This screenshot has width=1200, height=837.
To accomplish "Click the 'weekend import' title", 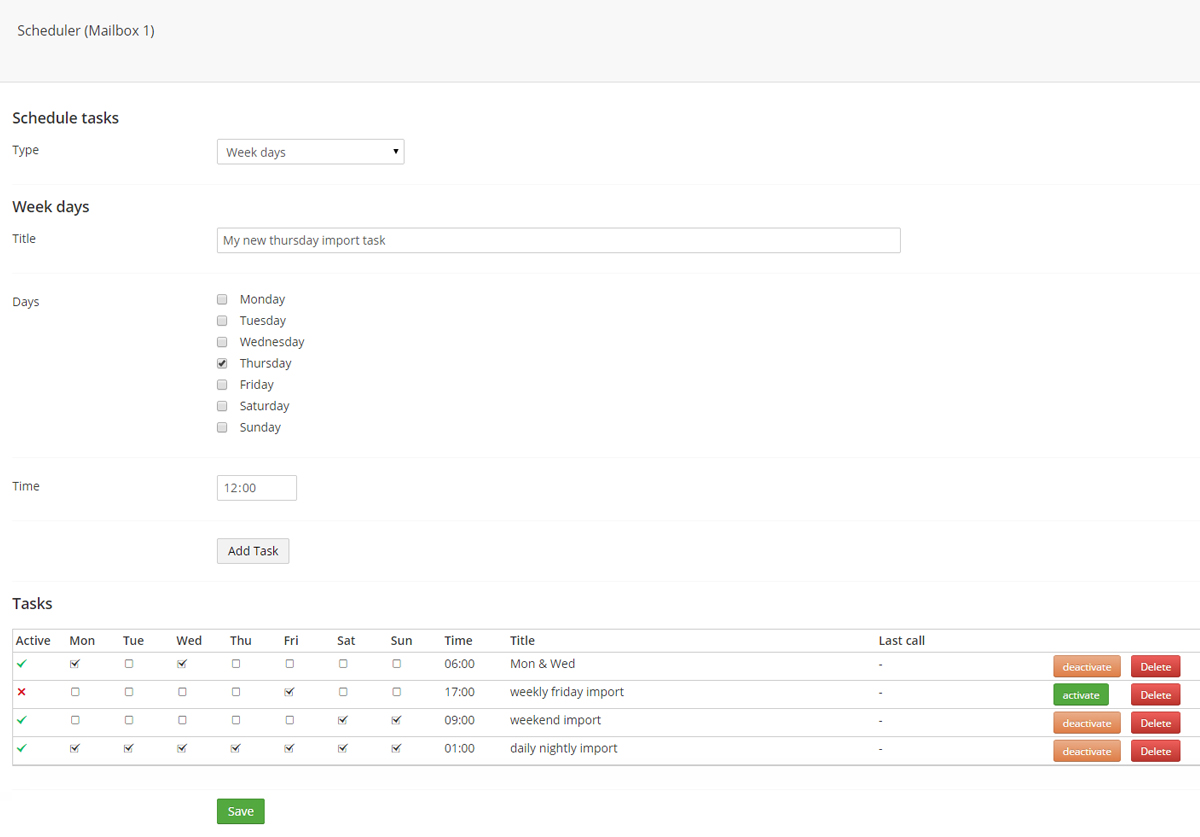I will (x=555, y=720).
